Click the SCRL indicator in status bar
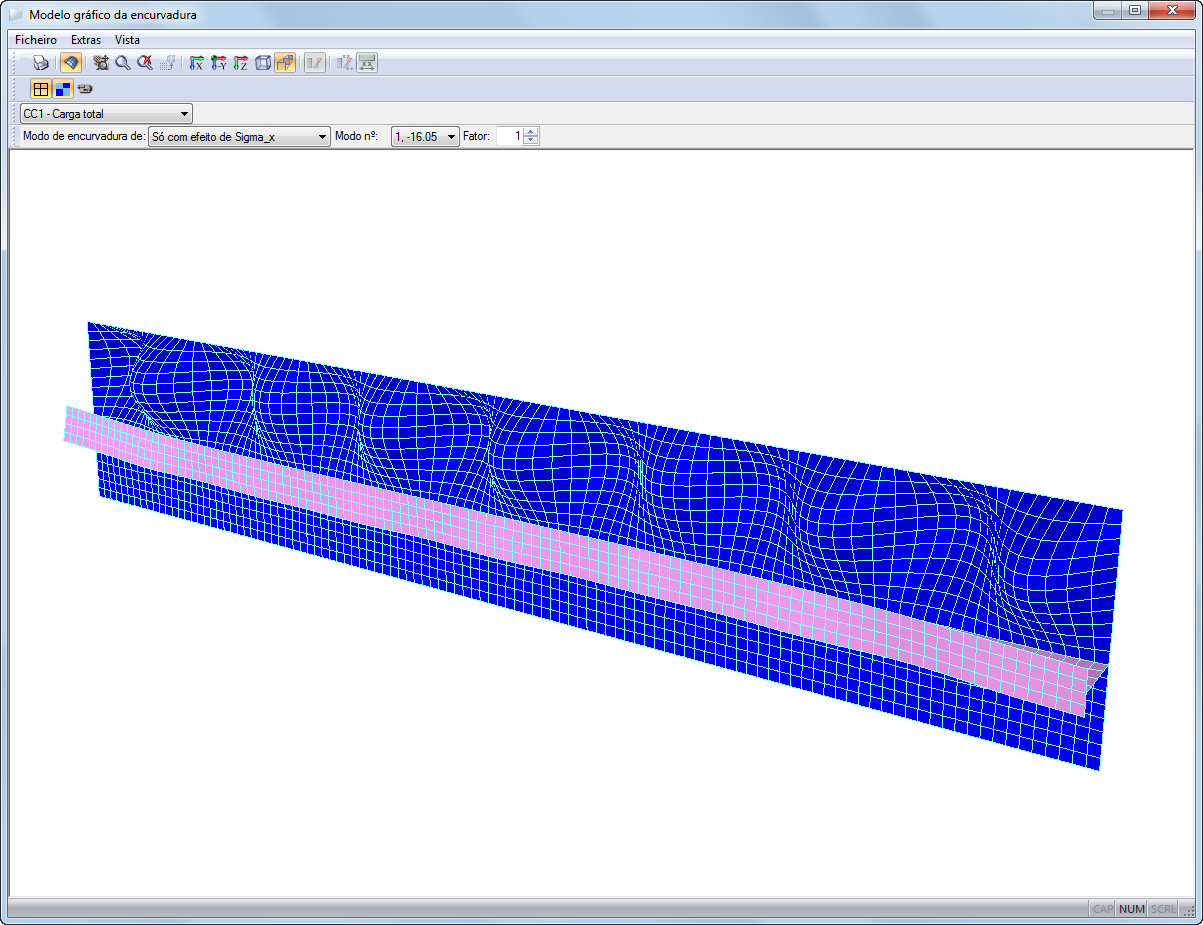 pyautogui.click(x=1163, y=909)
